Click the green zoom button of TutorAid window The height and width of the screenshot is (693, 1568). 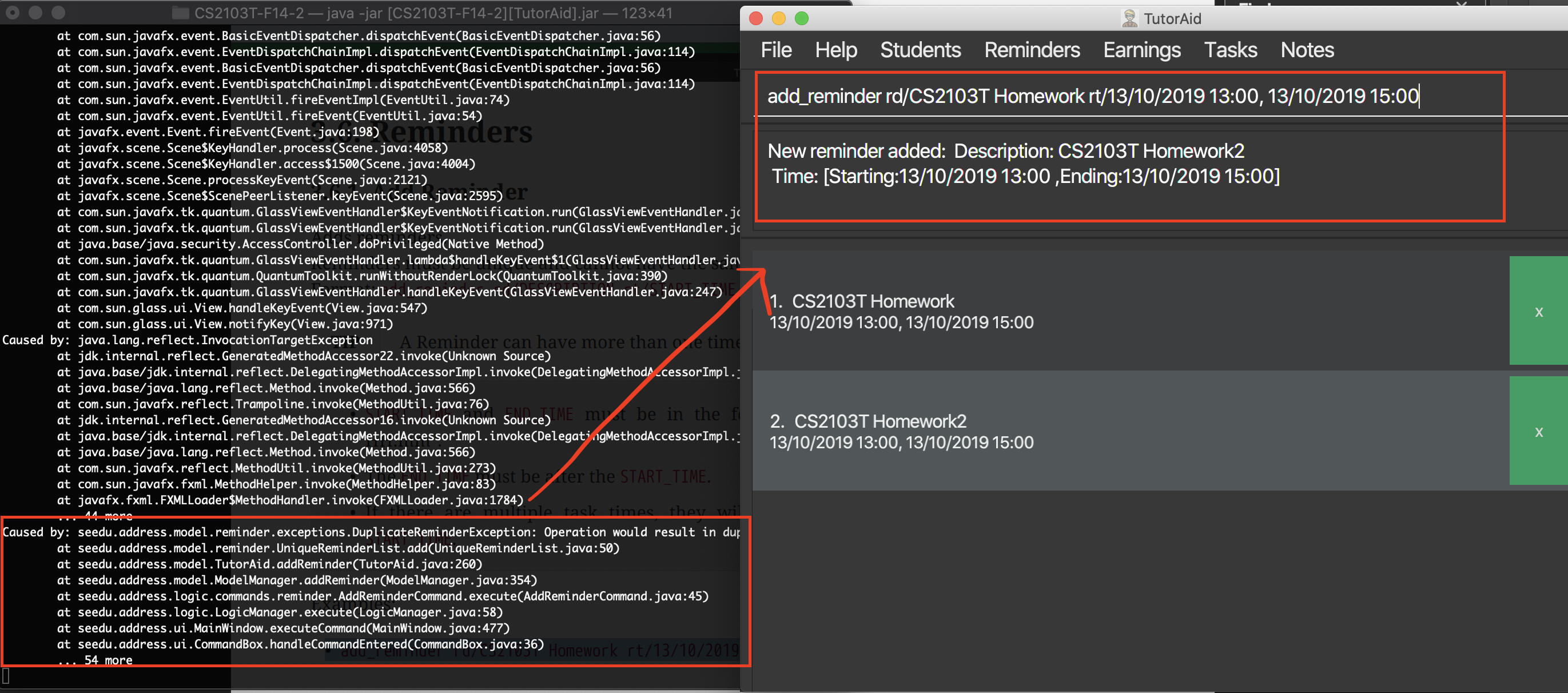pyautogui.click(x=802, y=18)
